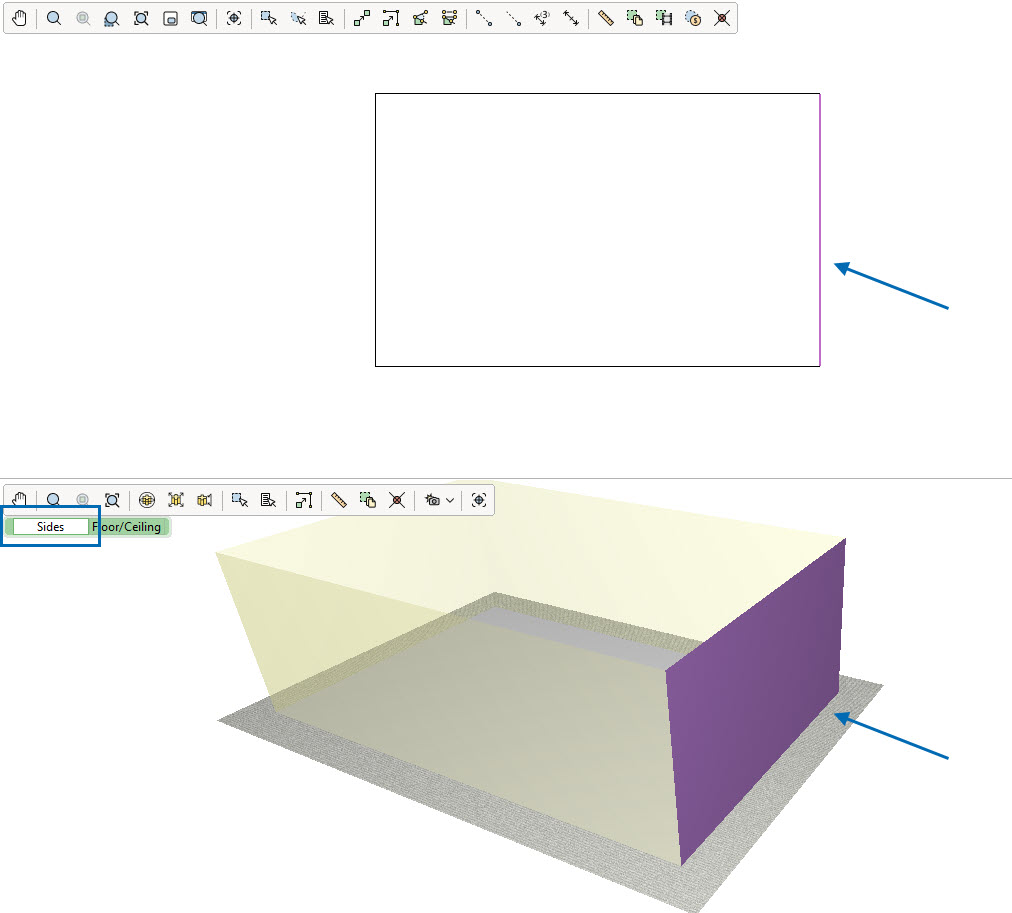The width and height of the screenshot is (1012, 913).
Task: Click the center target icon in top toolbar
Action: click(234, 18)
